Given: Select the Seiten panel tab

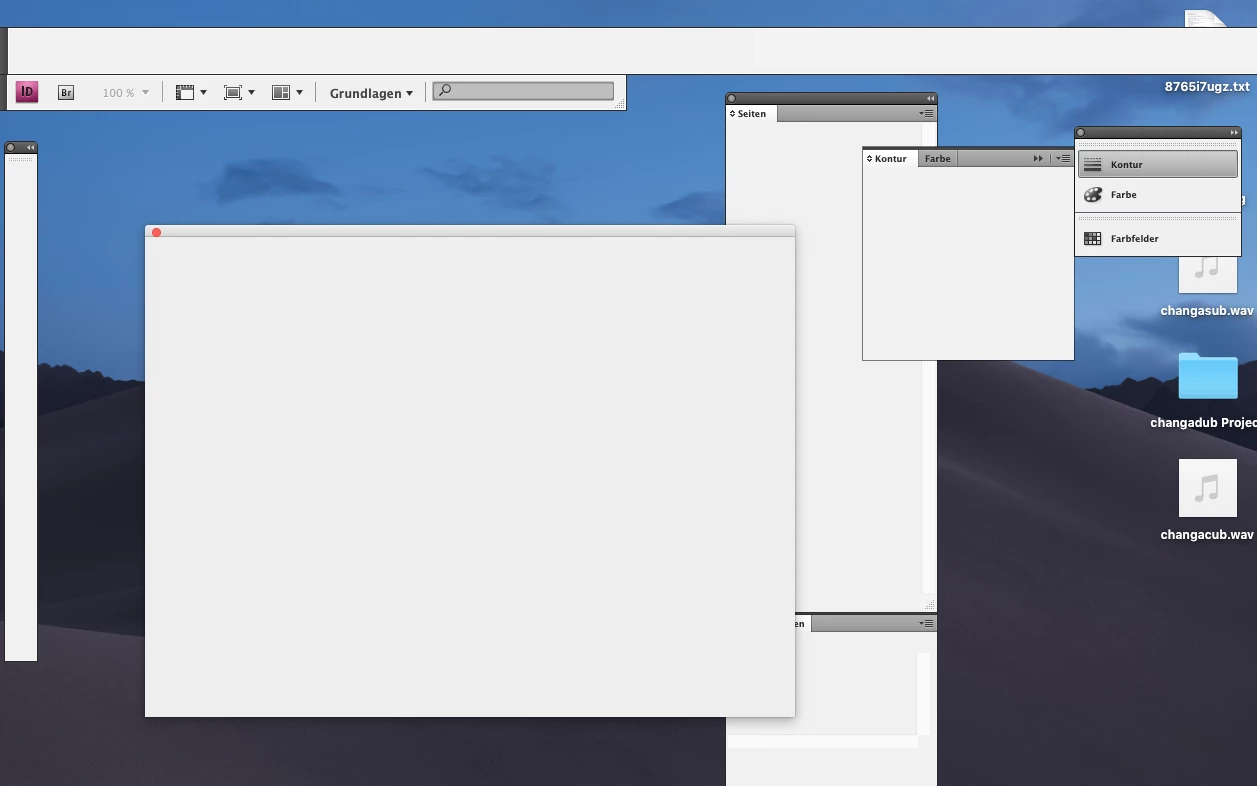Looking at the screenshot, I should click(751, 113).
